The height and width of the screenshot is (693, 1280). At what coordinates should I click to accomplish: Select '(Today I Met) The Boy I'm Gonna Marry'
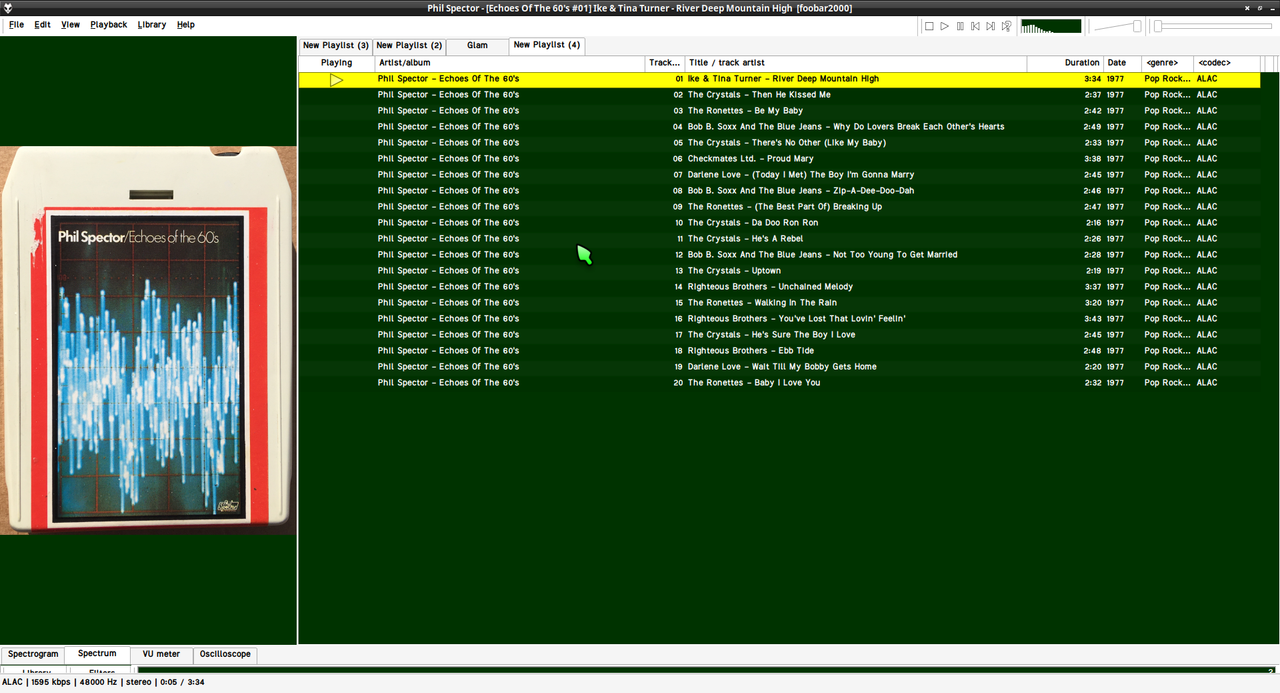[x=780, y=175]
